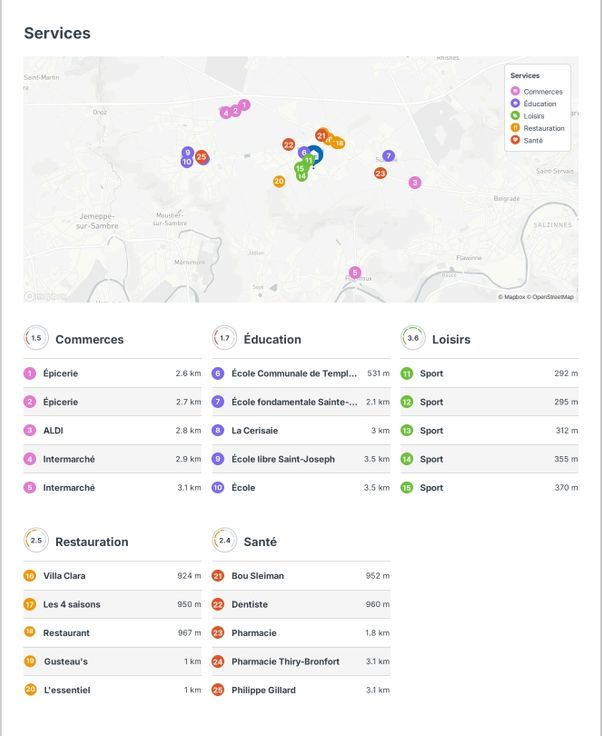Click the Commerces score 1.5 badge
602x736 pixels.
point(36,339)
